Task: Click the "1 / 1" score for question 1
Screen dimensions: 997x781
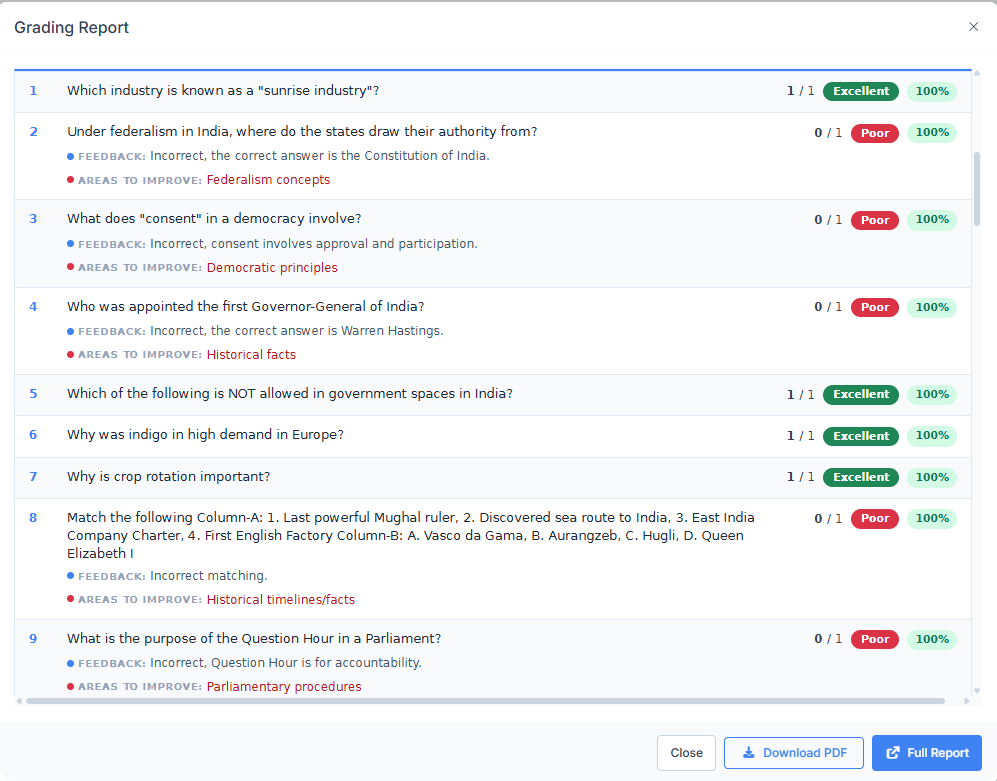Action: click(801, 92)
